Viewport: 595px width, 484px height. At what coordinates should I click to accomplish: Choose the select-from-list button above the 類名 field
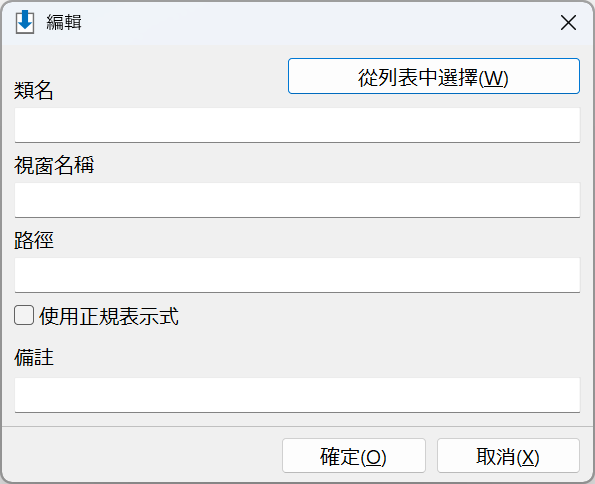[434, 76]
